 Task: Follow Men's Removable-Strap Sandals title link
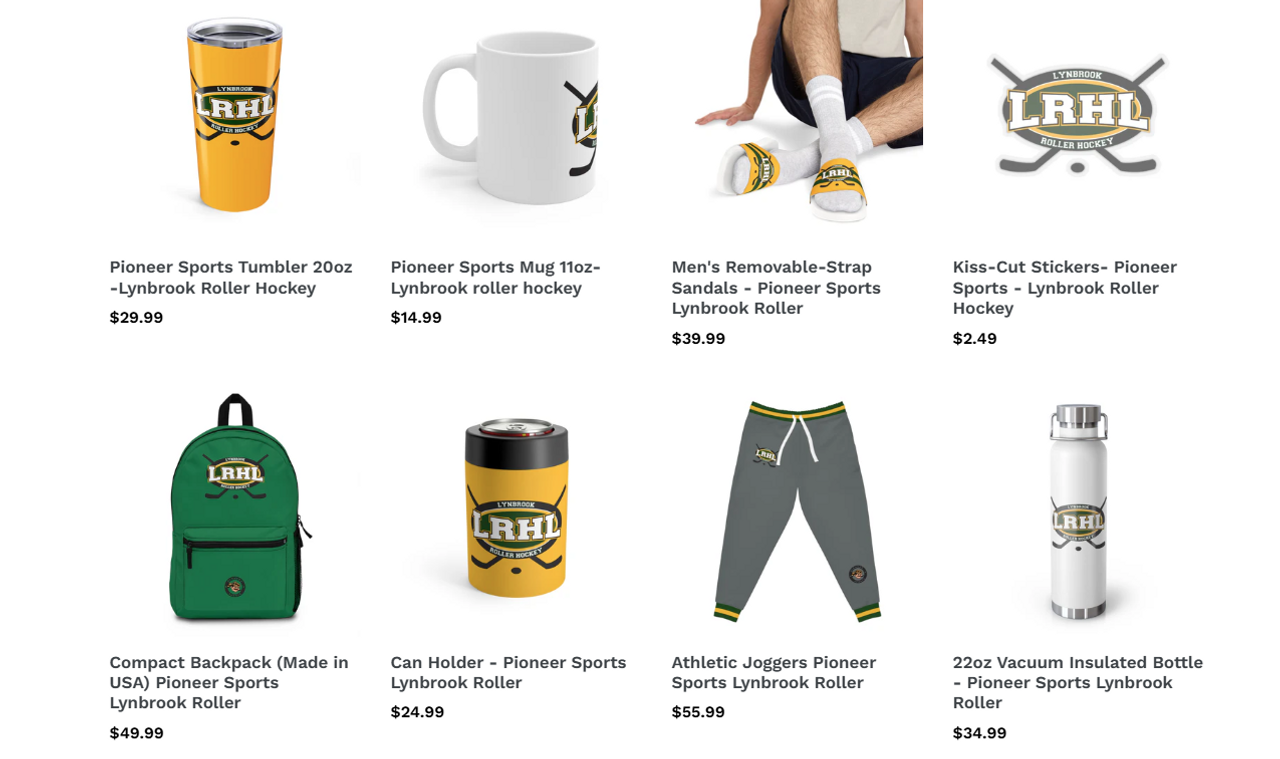tap(776, 288)
